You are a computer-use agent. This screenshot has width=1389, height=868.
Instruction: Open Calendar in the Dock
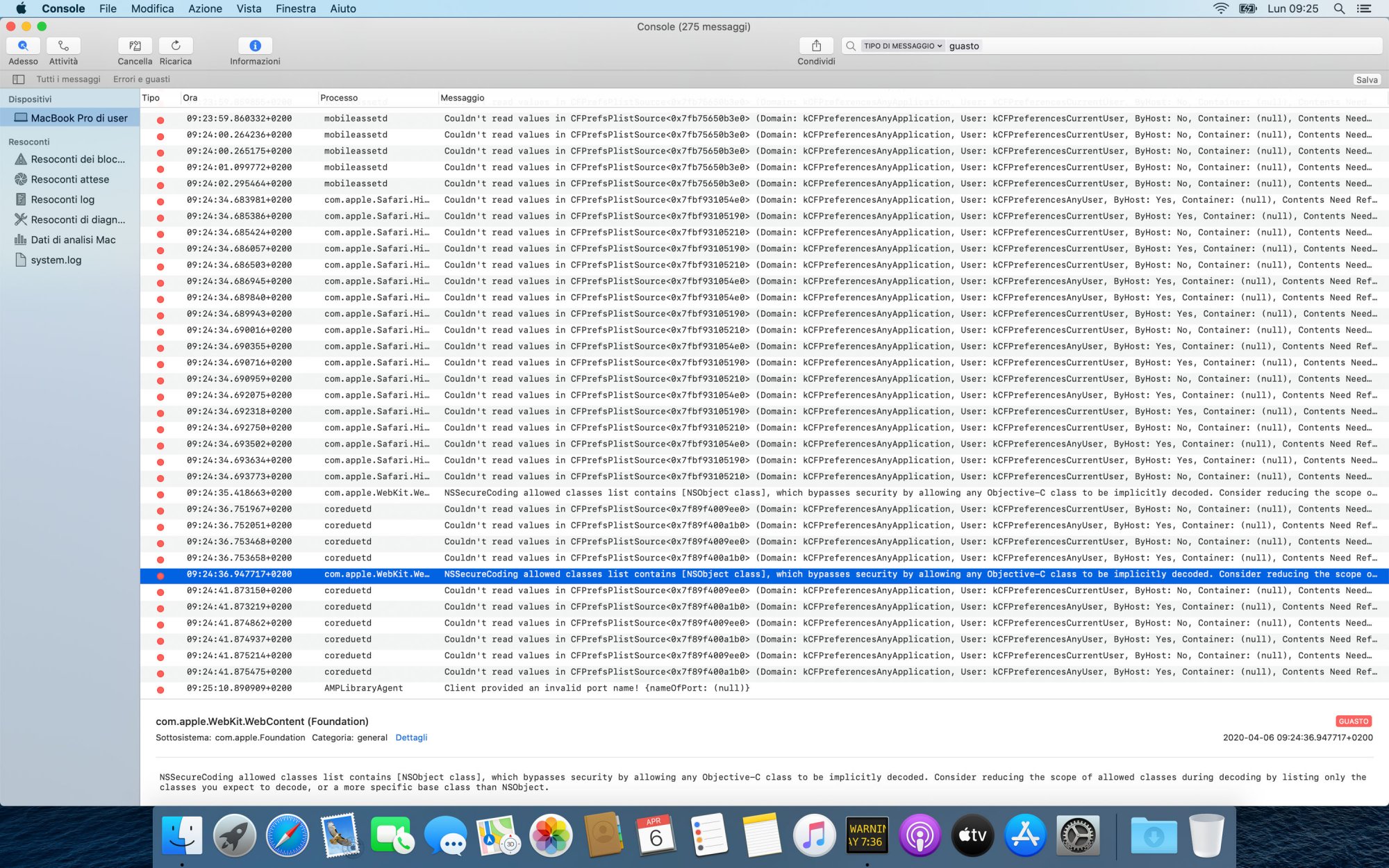656,835
